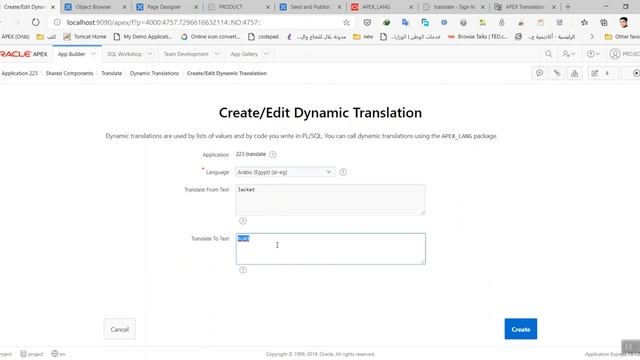640x360 pixels.
Task: Switch to the Page Designer tab
Action: [x=167, y=7]
